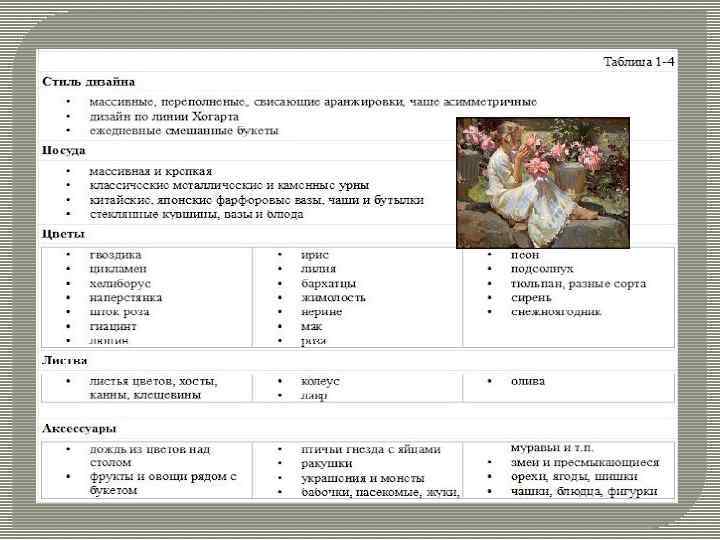
Task: Click the foliage entry 'колеус'
Action: [x=320, y=381]
